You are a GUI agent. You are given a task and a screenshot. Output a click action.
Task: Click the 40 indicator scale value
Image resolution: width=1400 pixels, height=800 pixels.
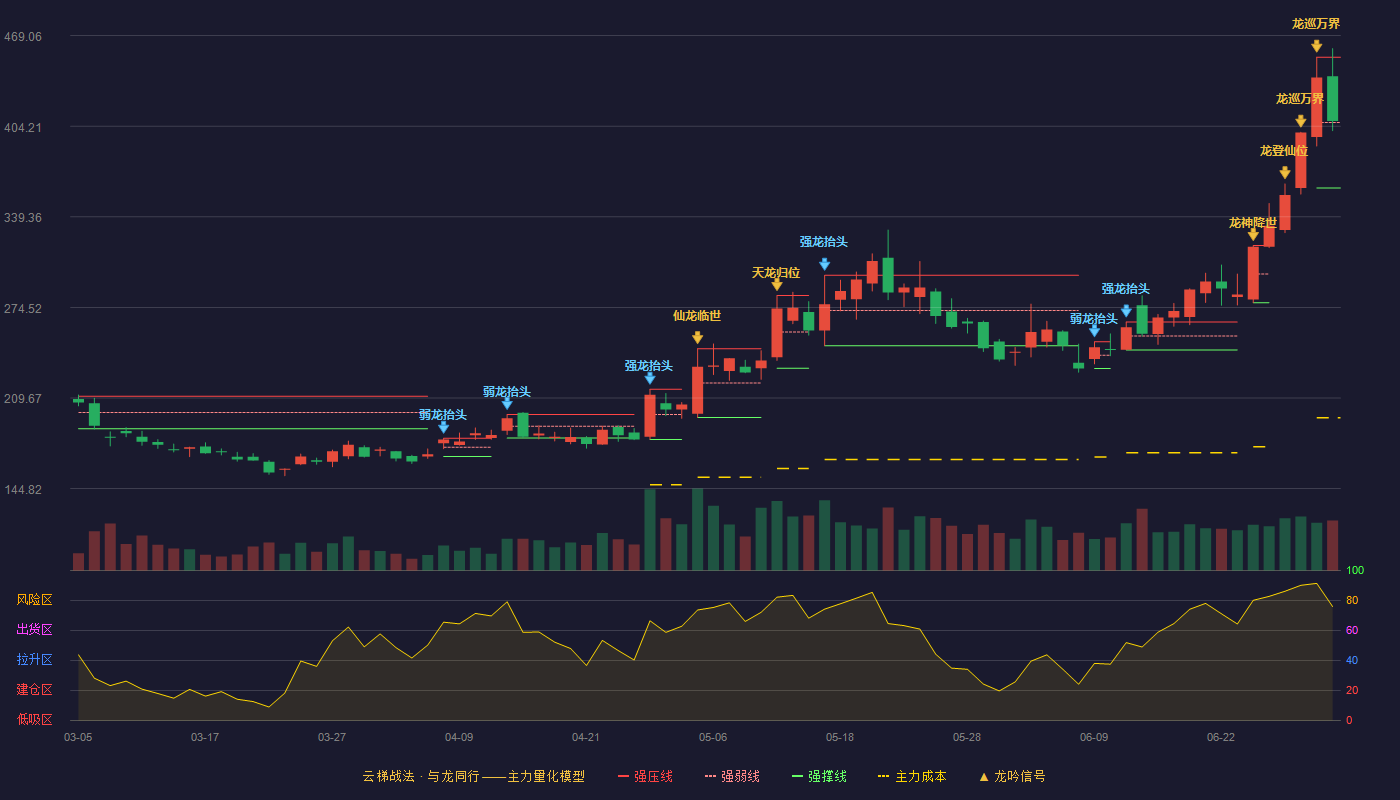coord(1352,661)
